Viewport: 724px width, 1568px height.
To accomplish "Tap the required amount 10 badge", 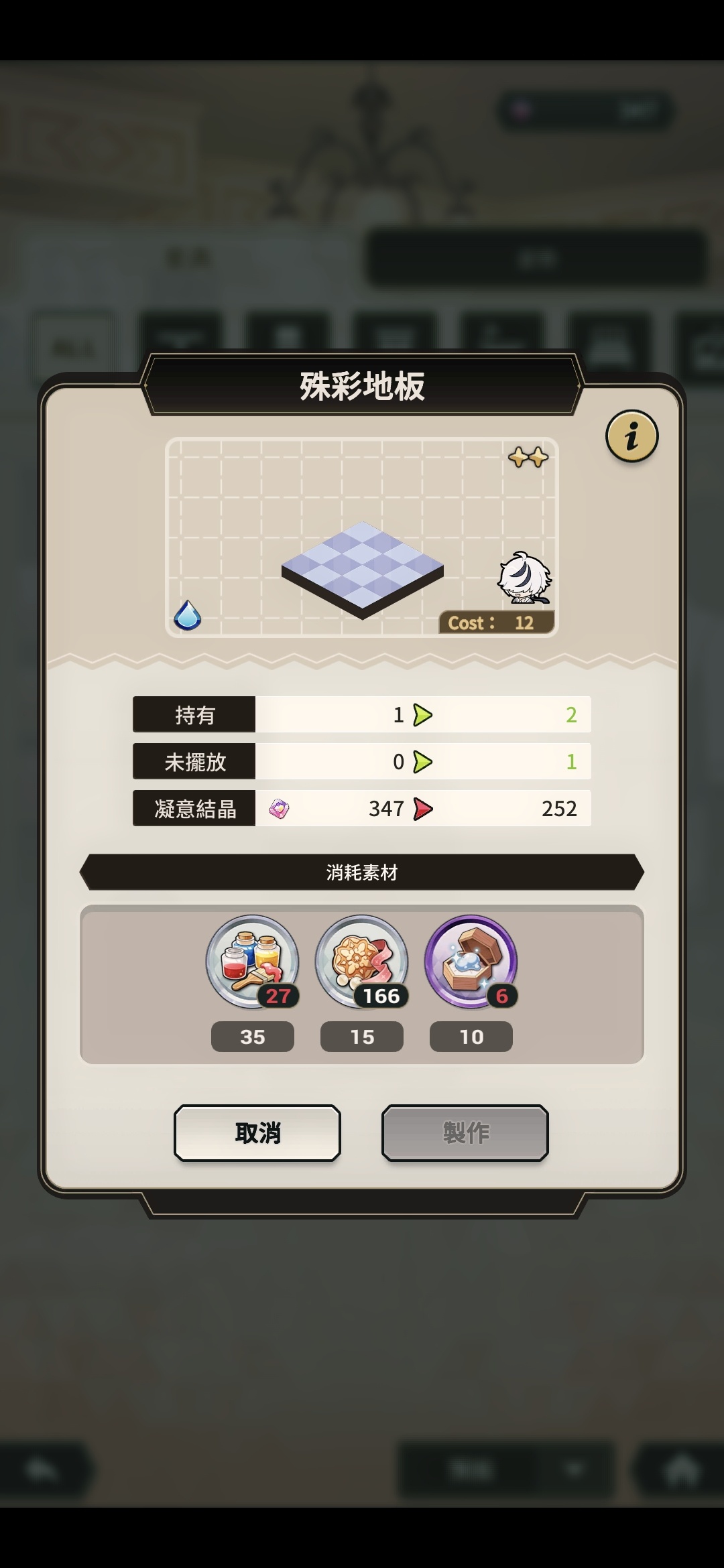I will click(x=471, y=1037).
